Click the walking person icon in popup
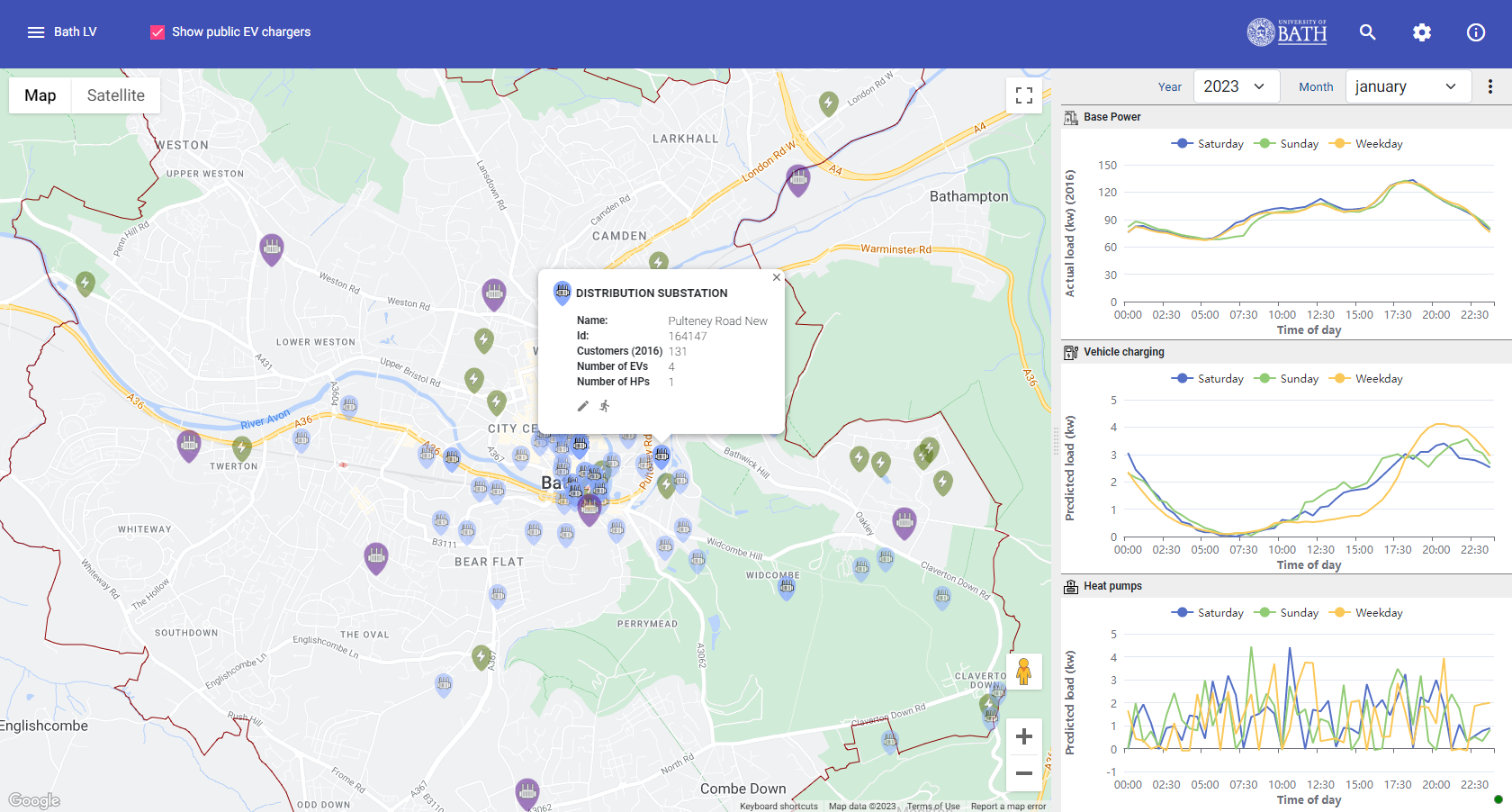 605,406
